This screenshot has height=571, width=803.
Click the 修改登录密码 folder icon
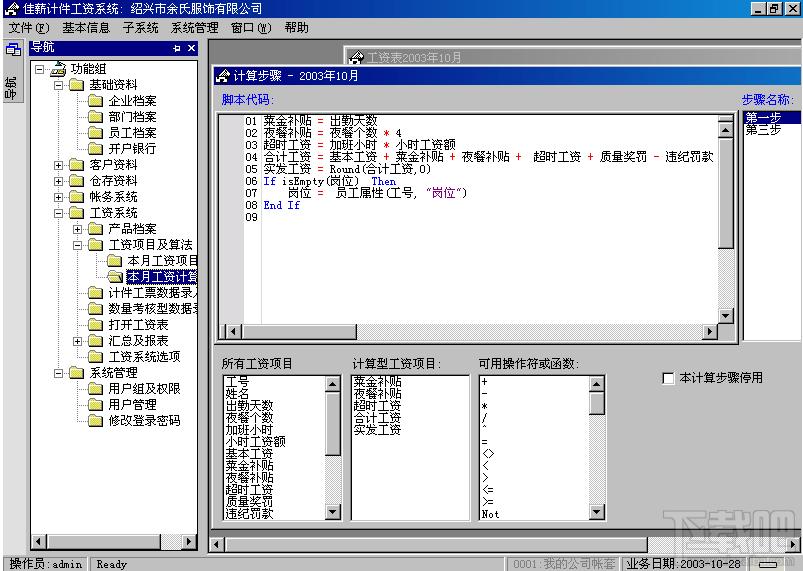click(95, 420)
